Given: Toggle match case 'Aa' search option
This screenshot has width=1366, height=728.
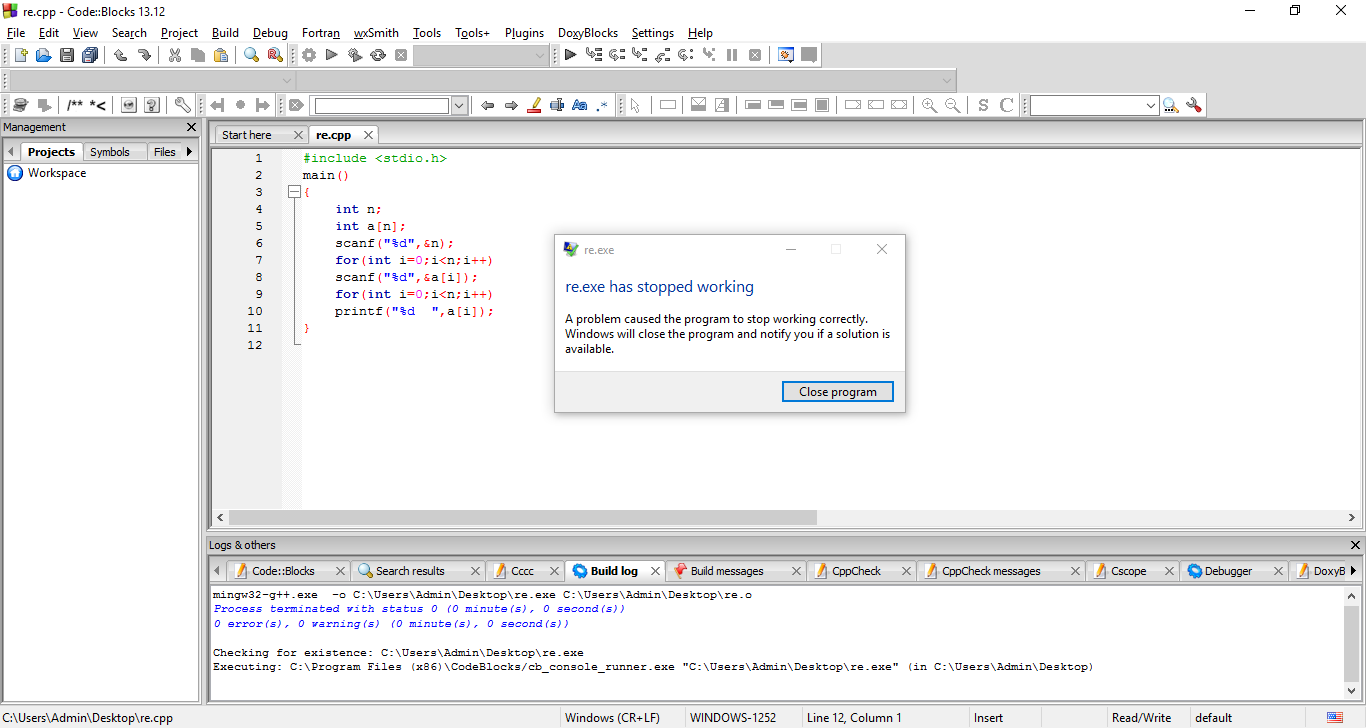Looking at the screenshot, I should 580,105.
